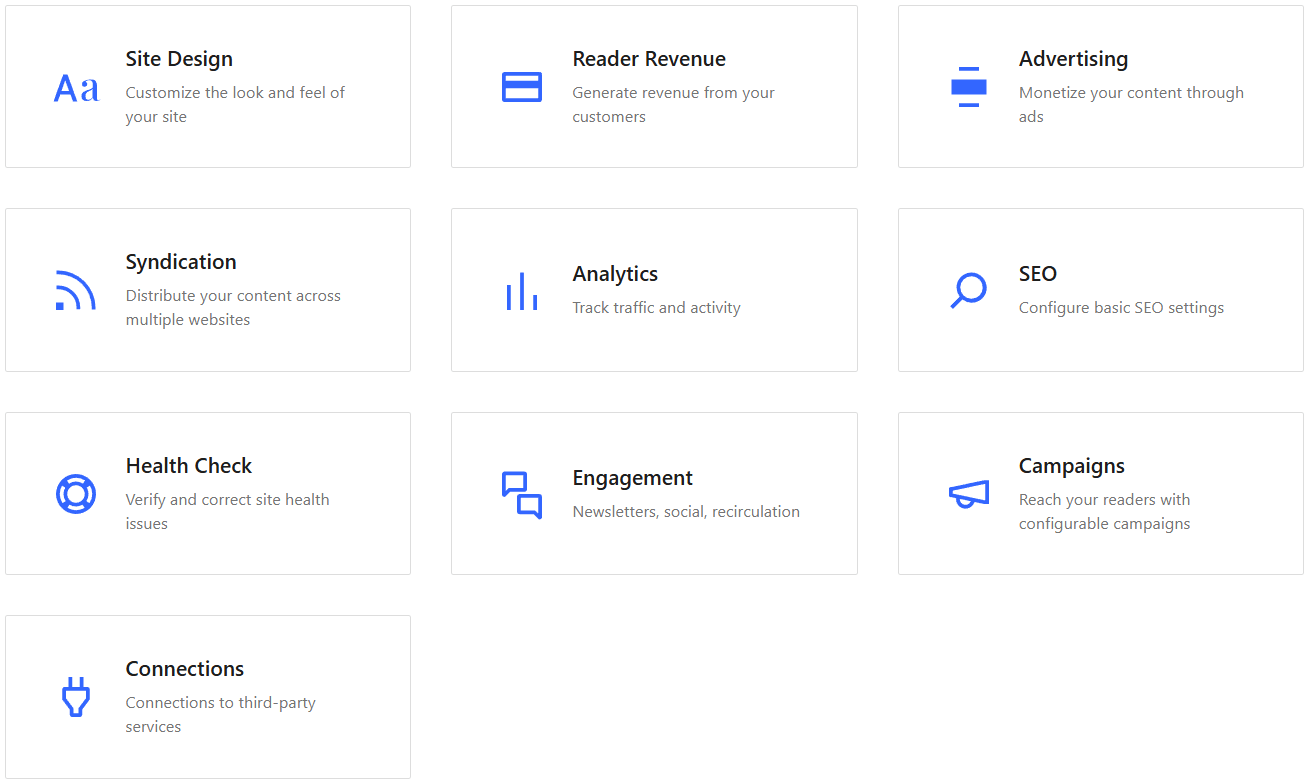Click 'Newsletters, social, recirculation' text
The image size is (1308, 784).
[x=686, y=512]
